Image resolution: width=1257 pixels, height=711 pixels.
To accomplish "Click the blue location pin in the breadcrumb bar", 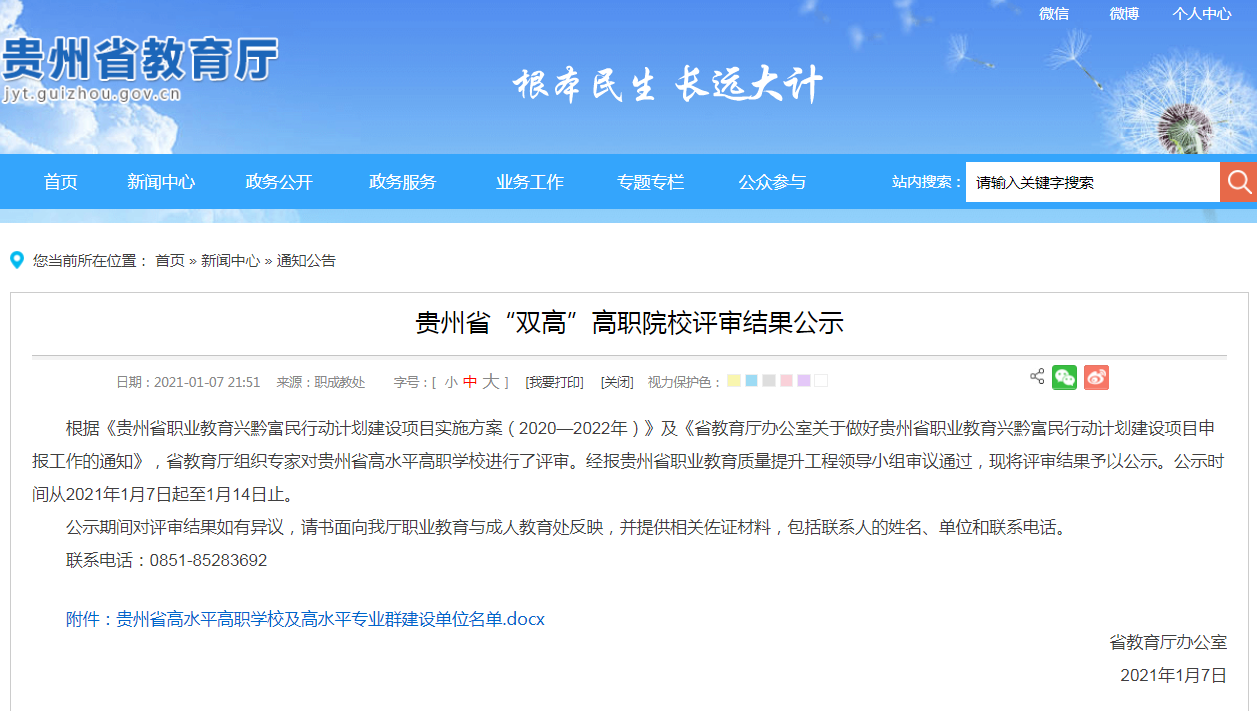I will tap(15, 260).
